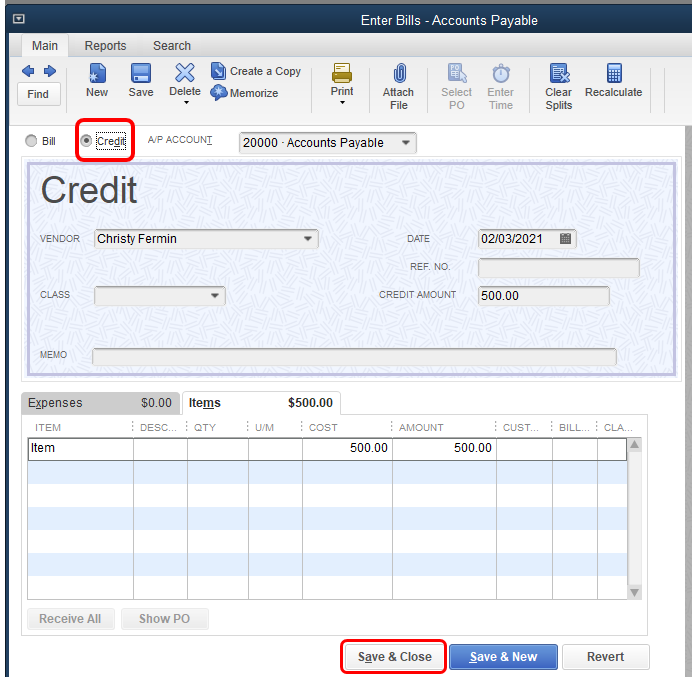Click the CLA... column header
This screenshot has width=696, height=684.
618,427
